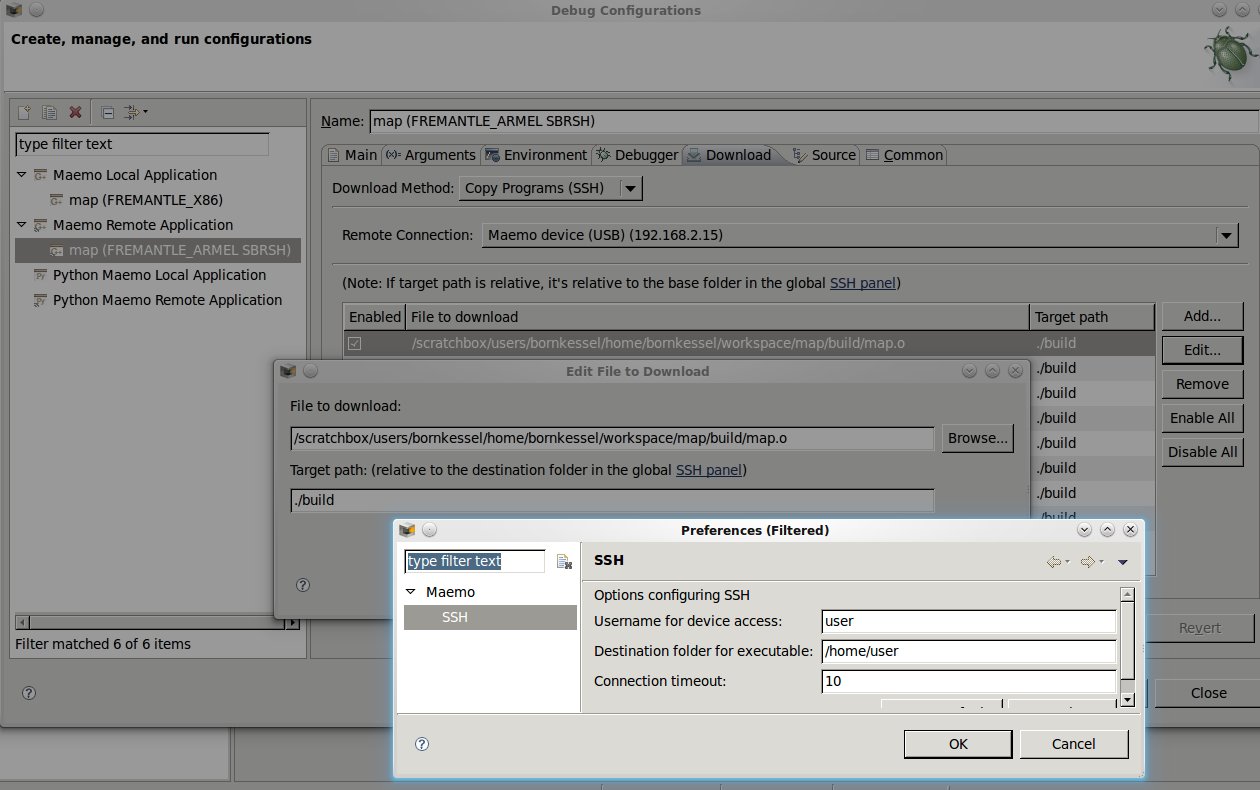
Task: Open help in the Preferences dialog
Action: pos(422,744)
